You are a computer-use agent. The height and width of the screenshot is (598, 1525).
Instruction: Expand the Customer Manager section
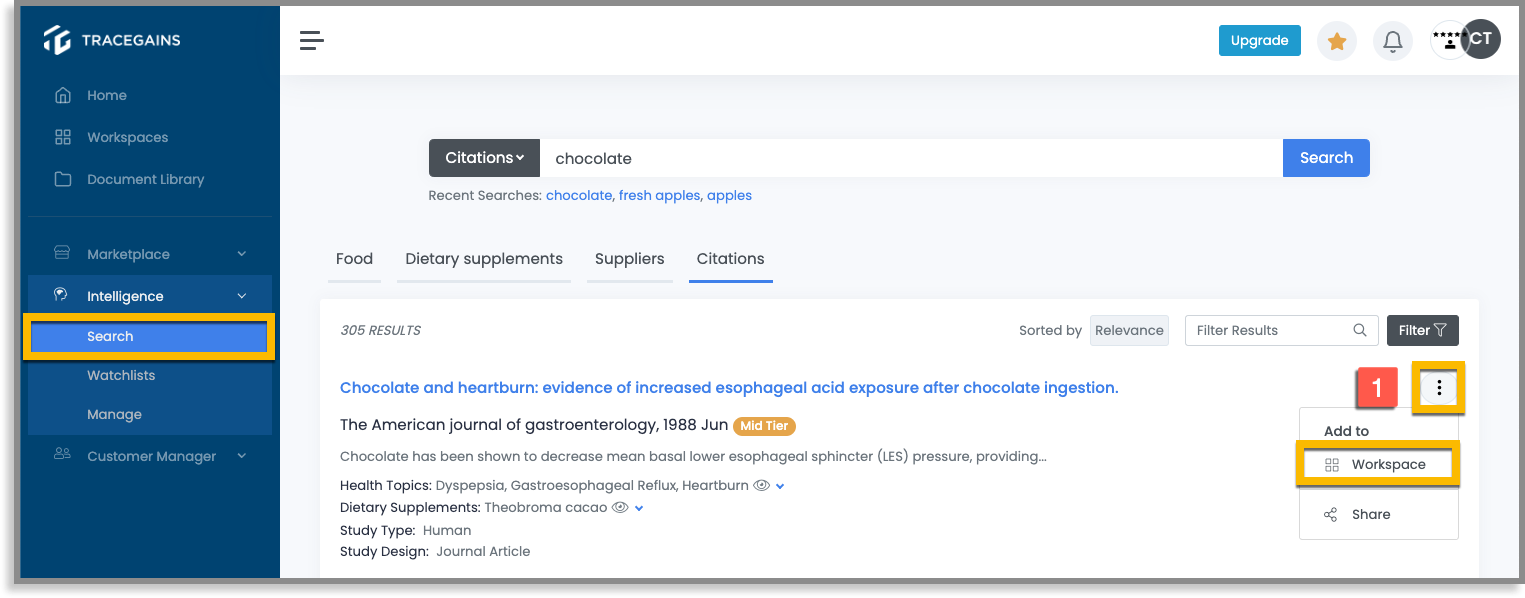pyautogui.click(x=150, y=456)
